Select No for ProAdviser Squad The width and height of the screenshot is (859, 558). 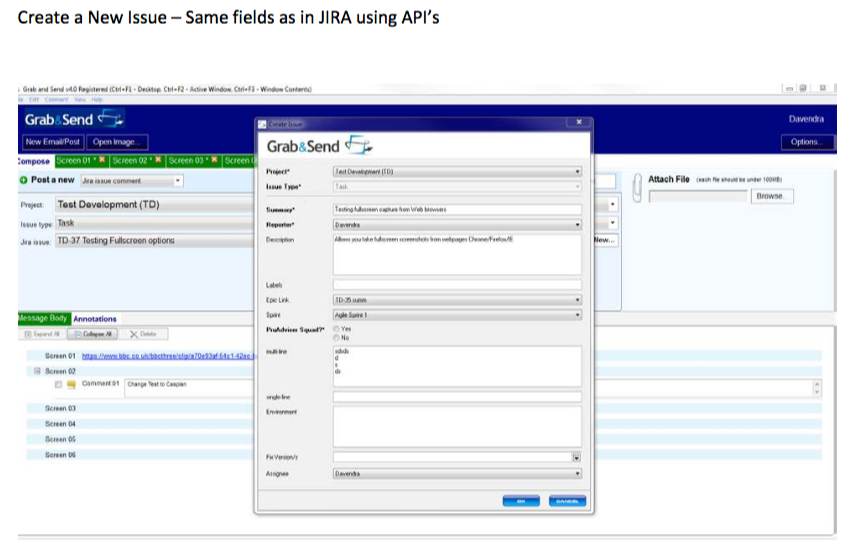click(336, 338)
